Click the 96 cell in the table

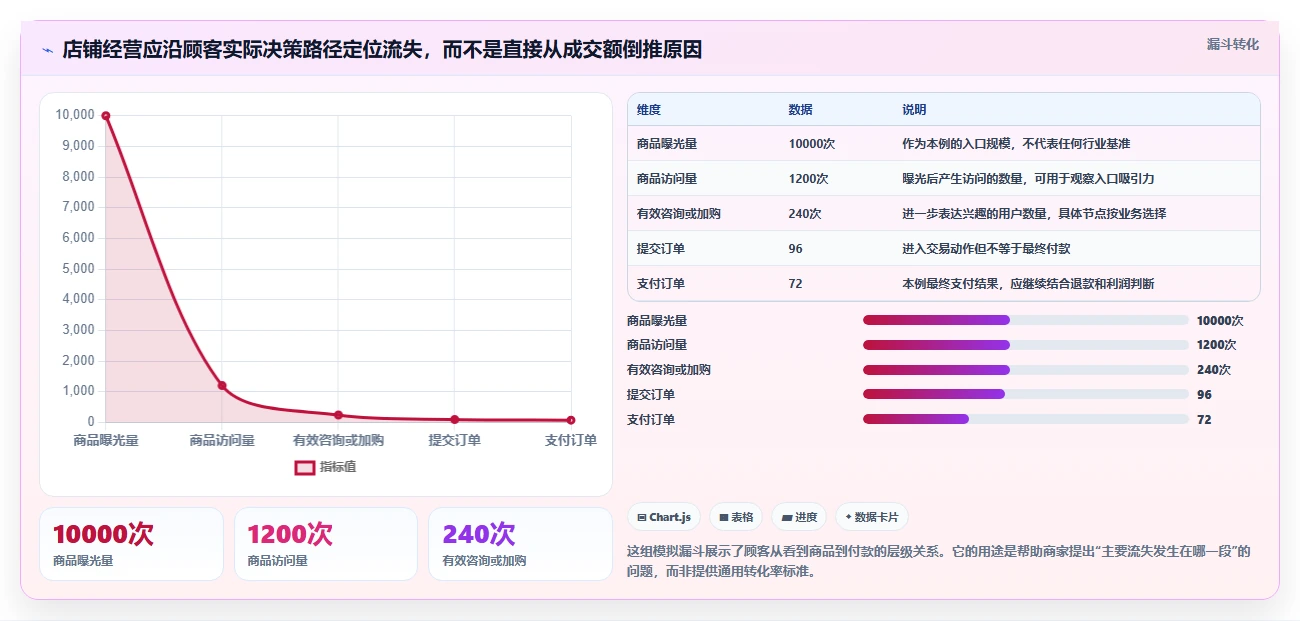[x=796, y=249]
